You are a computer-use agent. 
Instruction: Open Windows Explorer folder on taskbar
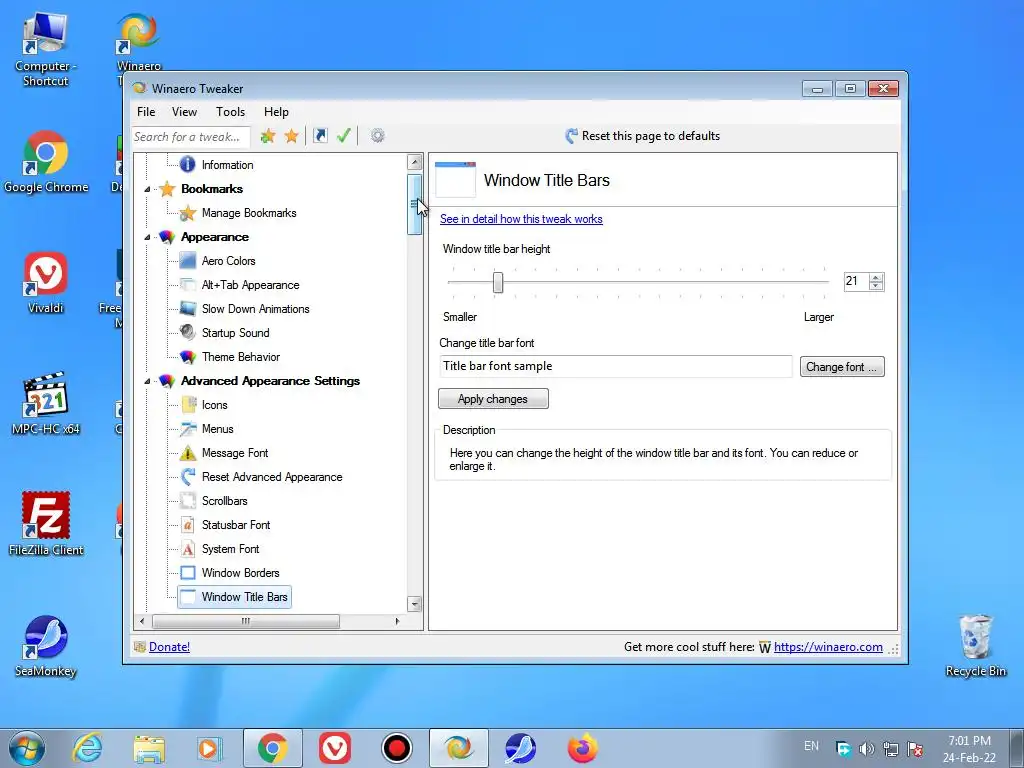149,748
